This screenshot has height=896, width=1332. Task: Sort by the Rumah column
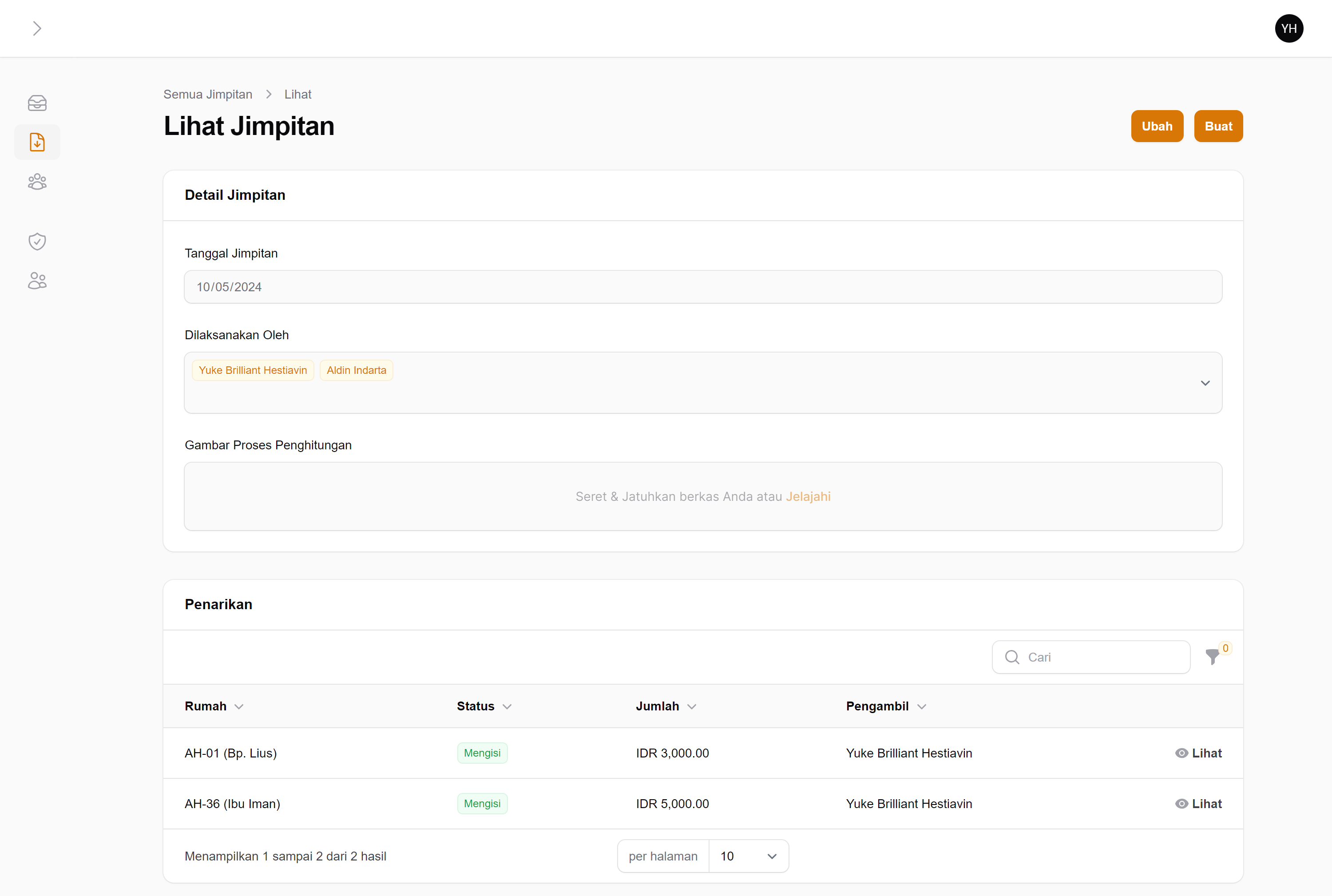pyautogui.click(x=214, y=706)
